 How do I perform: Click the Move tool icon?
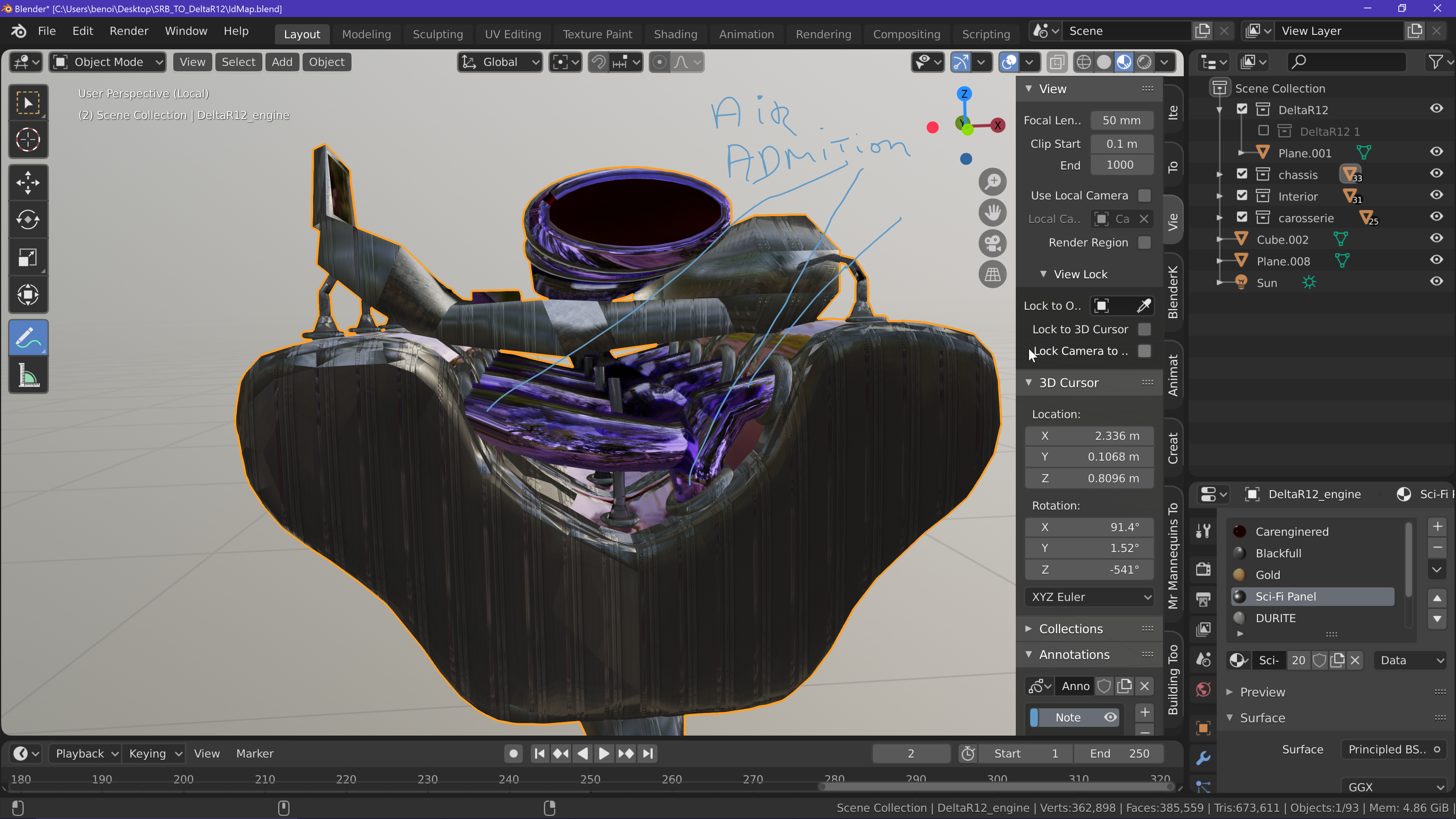point(28,182)
